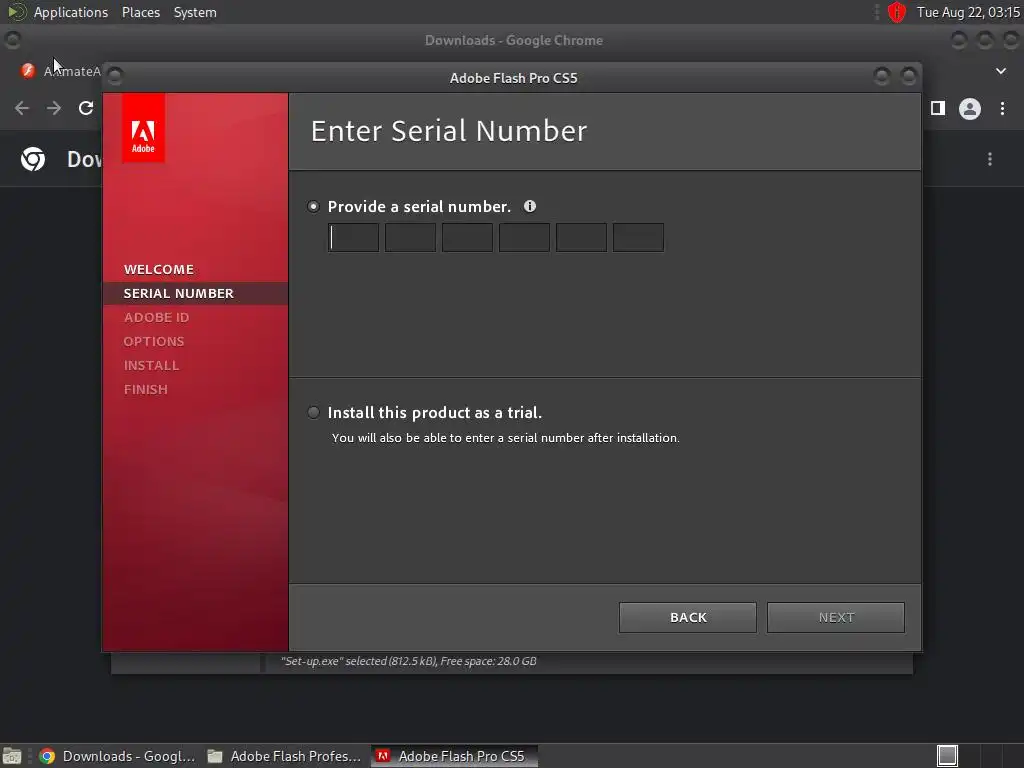
Task: Select the FINISH step in the sidebar
Action: 146,389
